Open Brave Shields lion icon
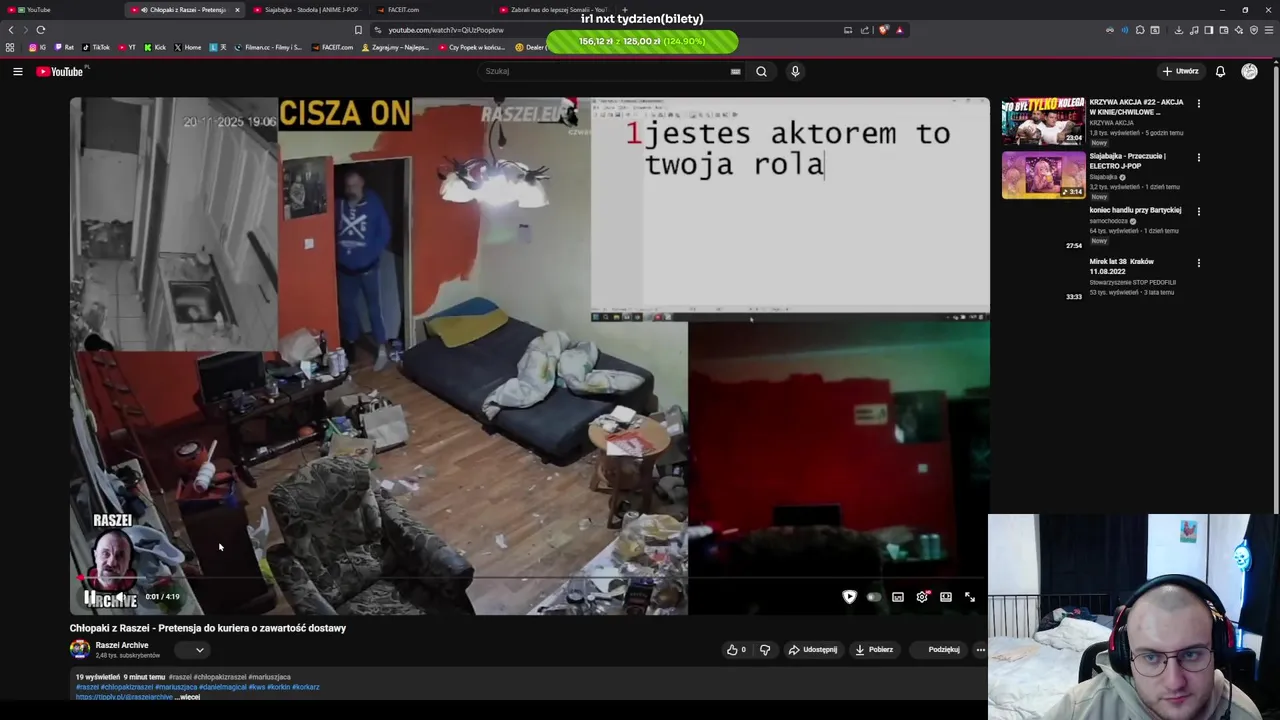 (884, 30)
